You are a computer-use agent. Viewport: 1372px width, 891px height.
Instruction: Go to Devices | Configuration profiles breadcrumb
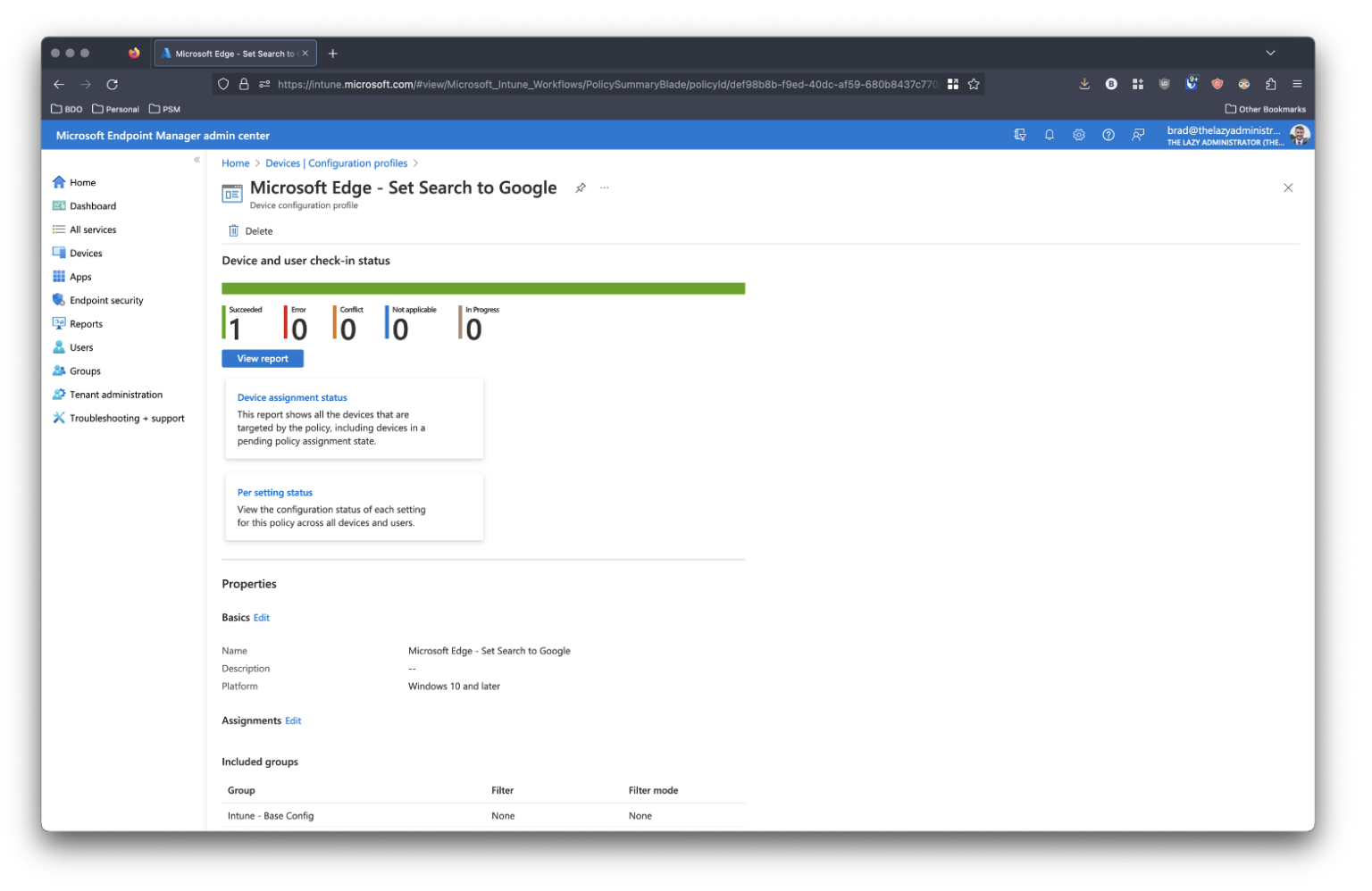click(337, 163)
